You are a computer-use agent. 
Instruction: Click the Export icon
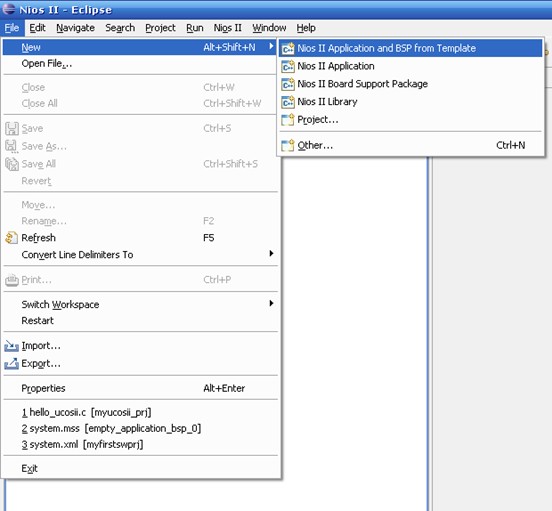click(x=11, y=364)
